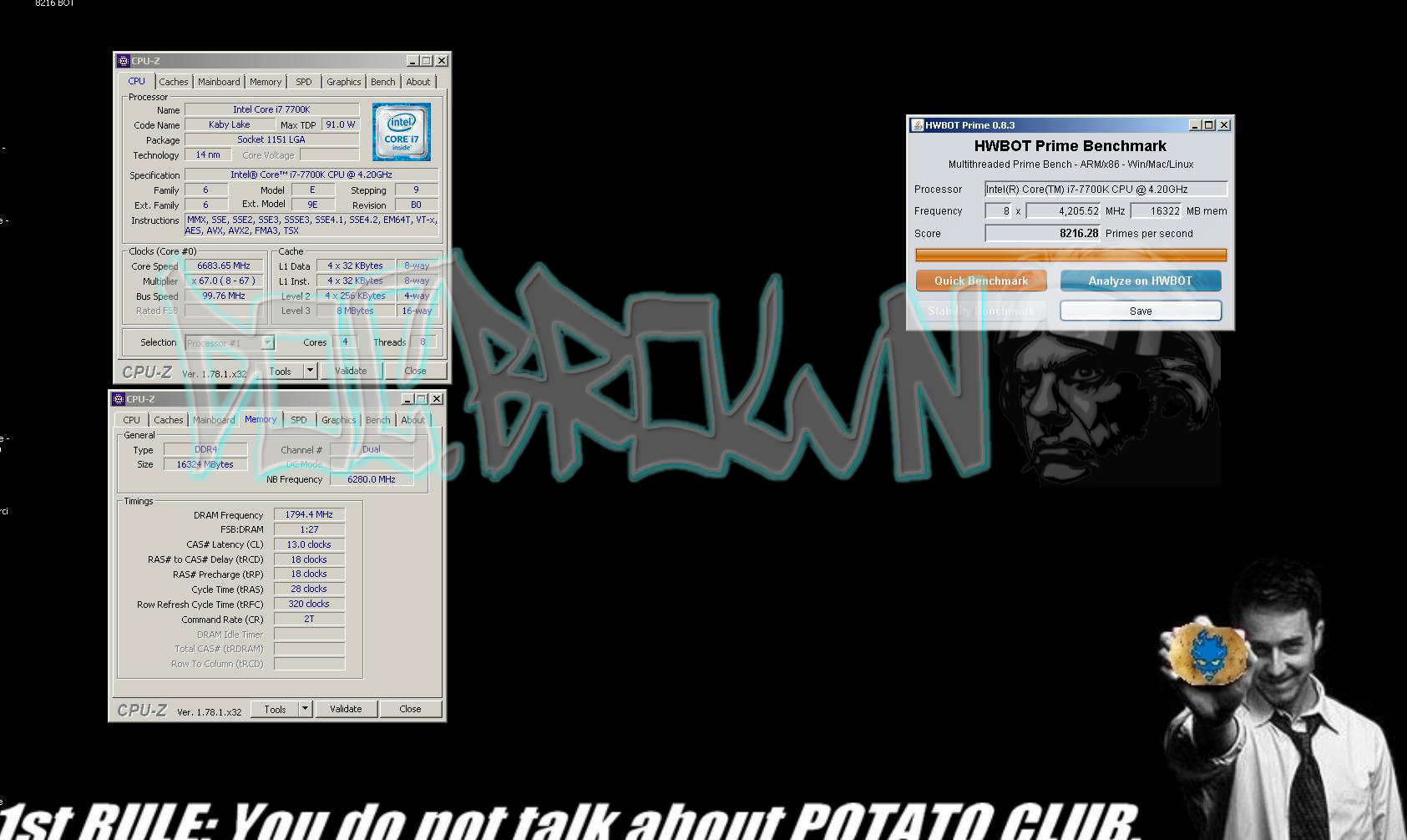Switch to Mainboard tab in top CPU-Z window

219,82
